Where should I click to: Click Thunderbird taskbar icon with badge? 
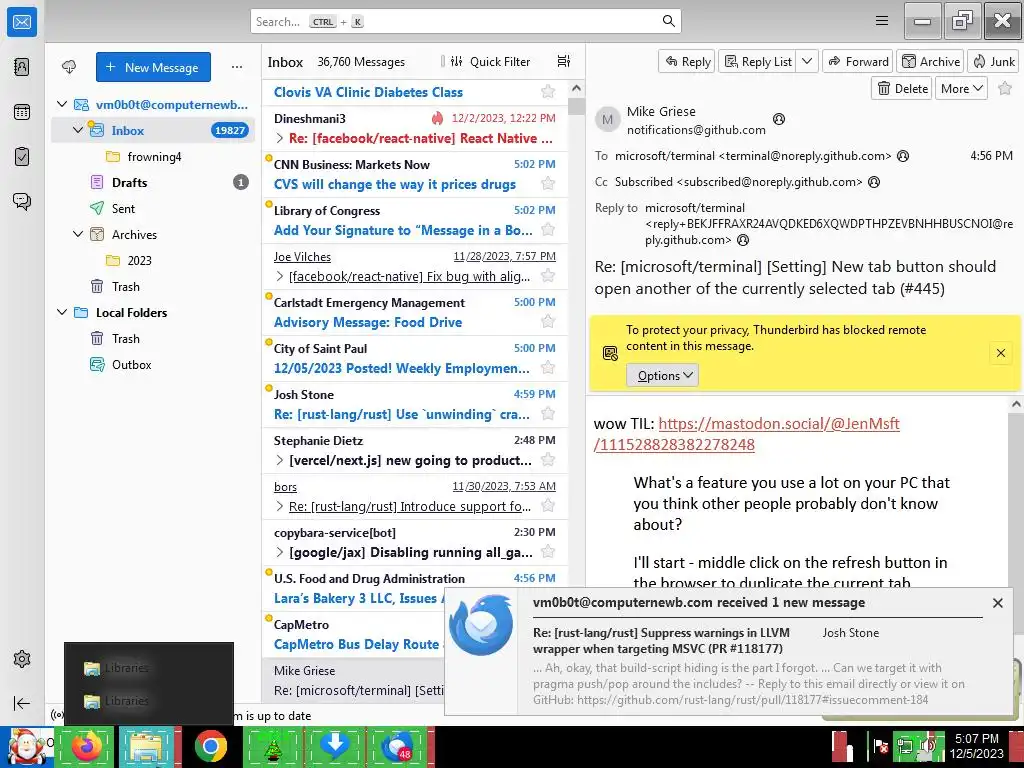[x=397, y=746]
